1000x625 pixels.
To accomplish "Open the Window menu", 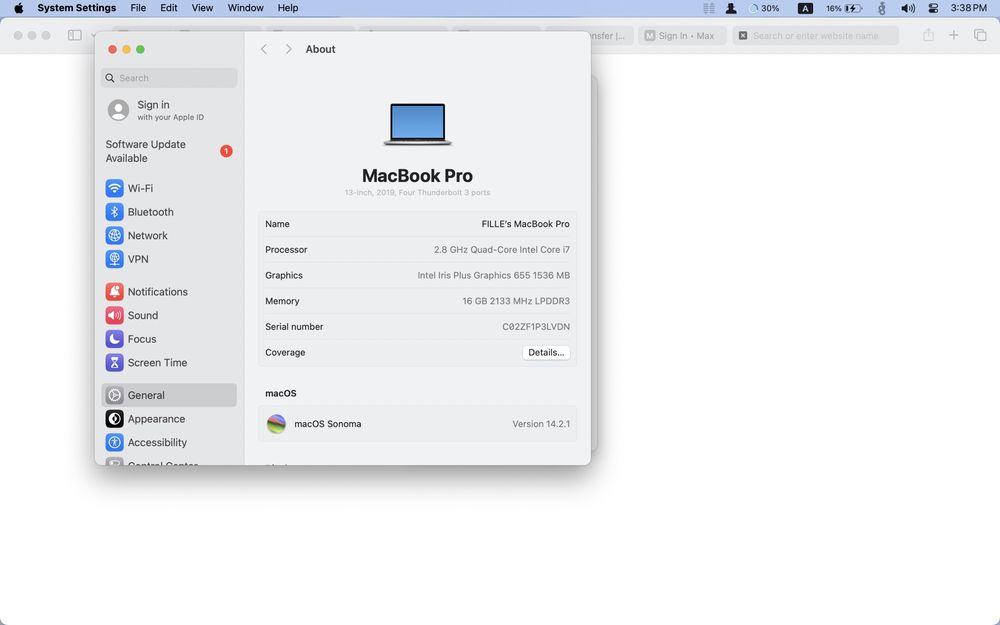I will point(246,8).
